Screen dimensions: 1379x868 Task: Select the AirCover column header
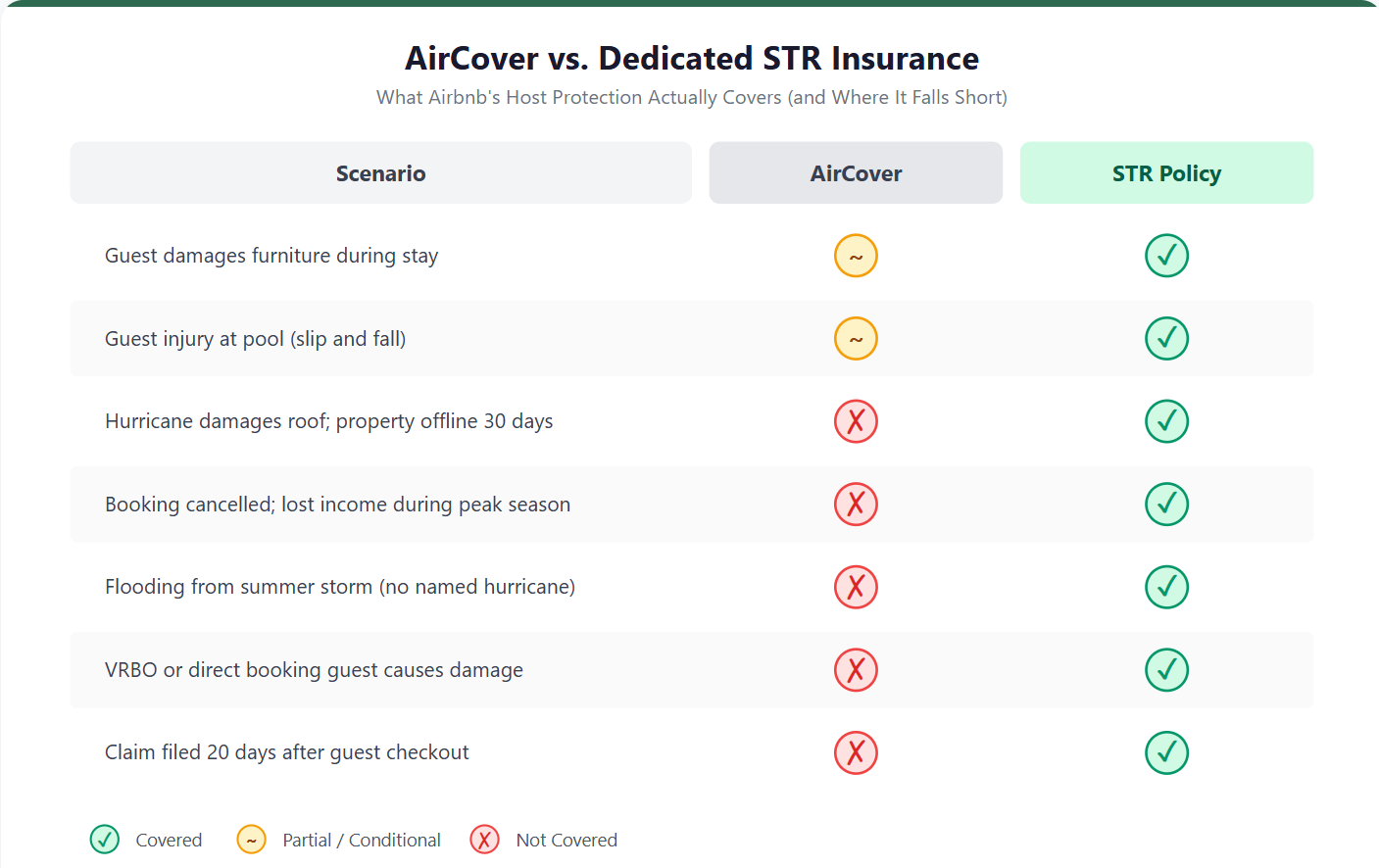856,173
